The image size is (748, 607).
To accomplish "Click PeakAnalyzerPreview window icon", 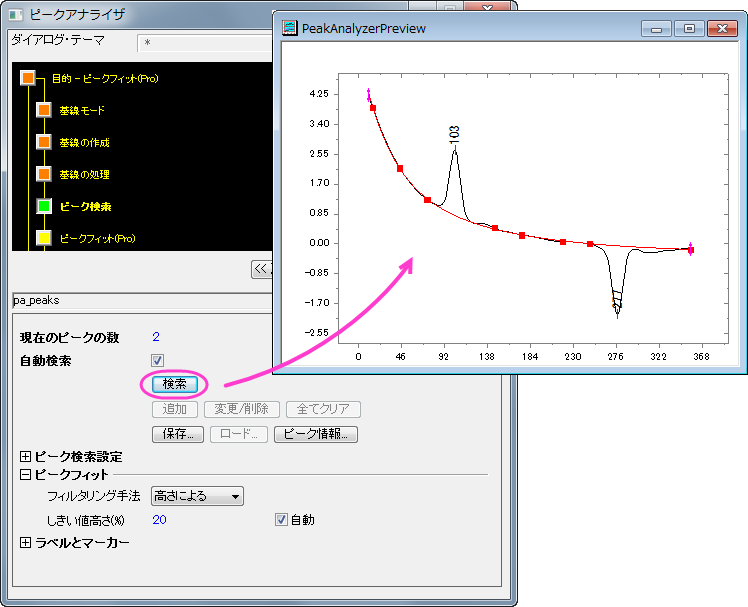I will 289,28.
